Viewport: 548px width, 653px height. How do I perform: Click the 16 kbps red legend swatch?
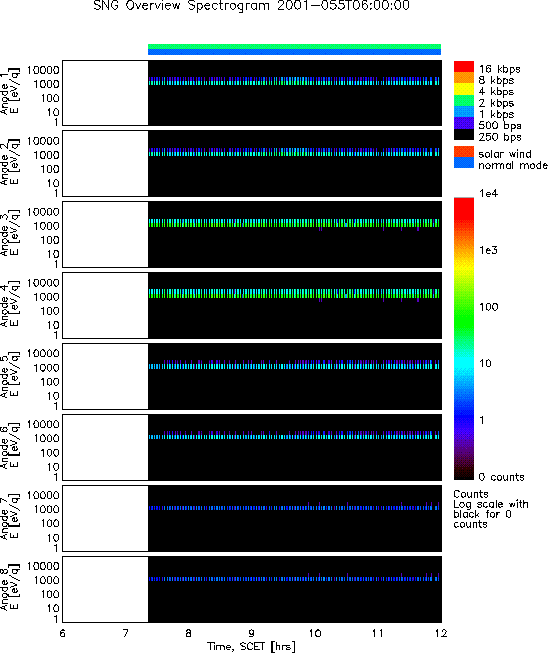464,67
